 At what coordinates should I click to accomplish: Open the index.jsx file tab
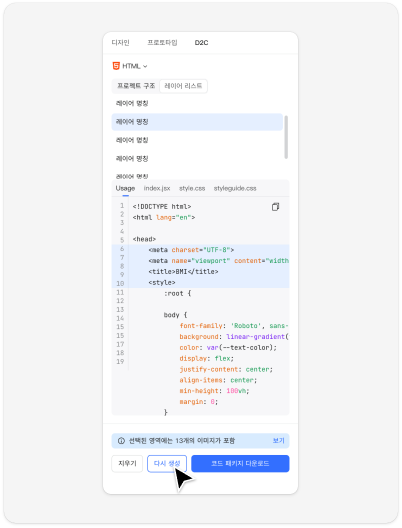coord(157,188)
